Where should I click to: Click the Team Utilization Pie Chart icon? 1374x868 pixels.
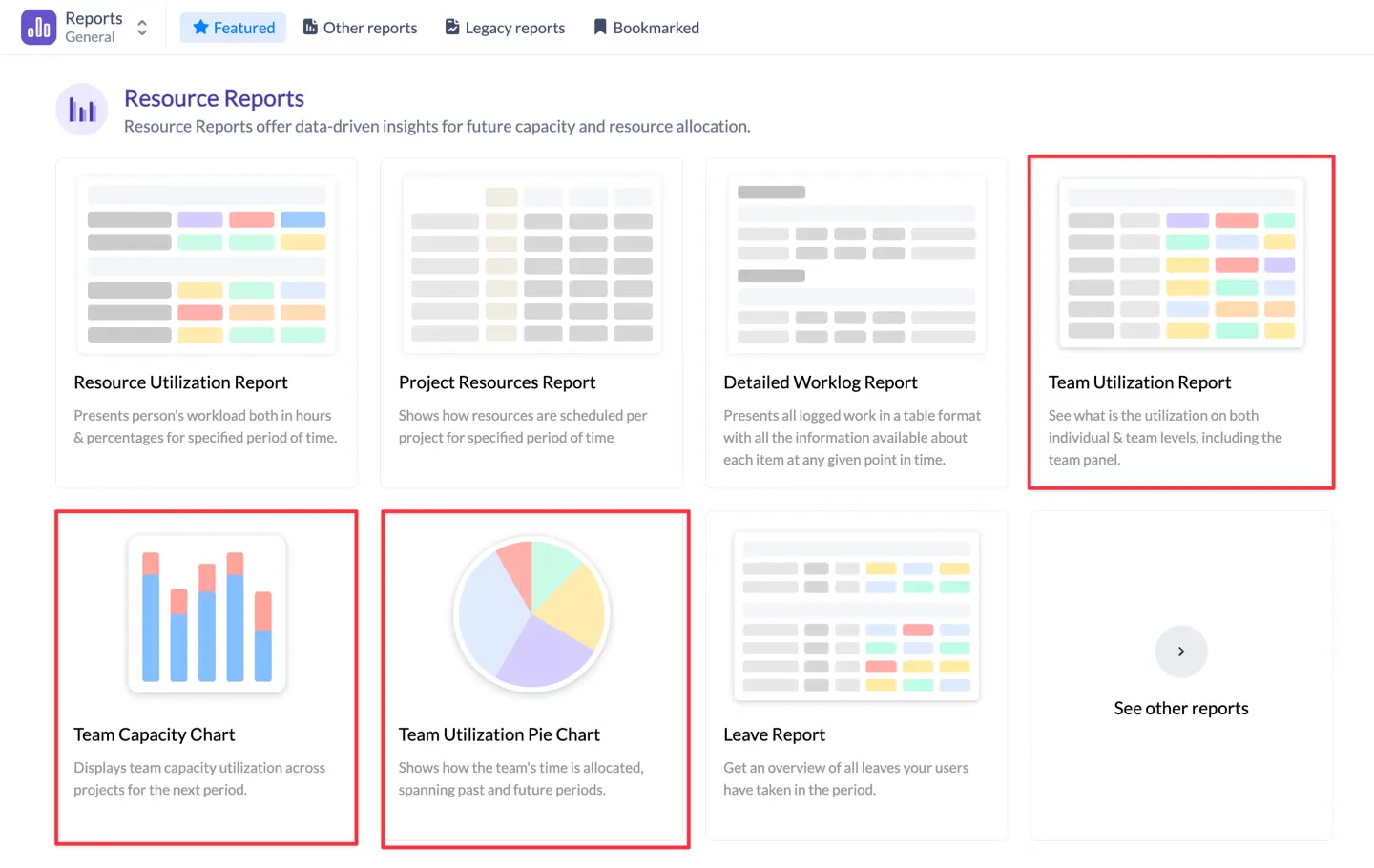[531, 613]
